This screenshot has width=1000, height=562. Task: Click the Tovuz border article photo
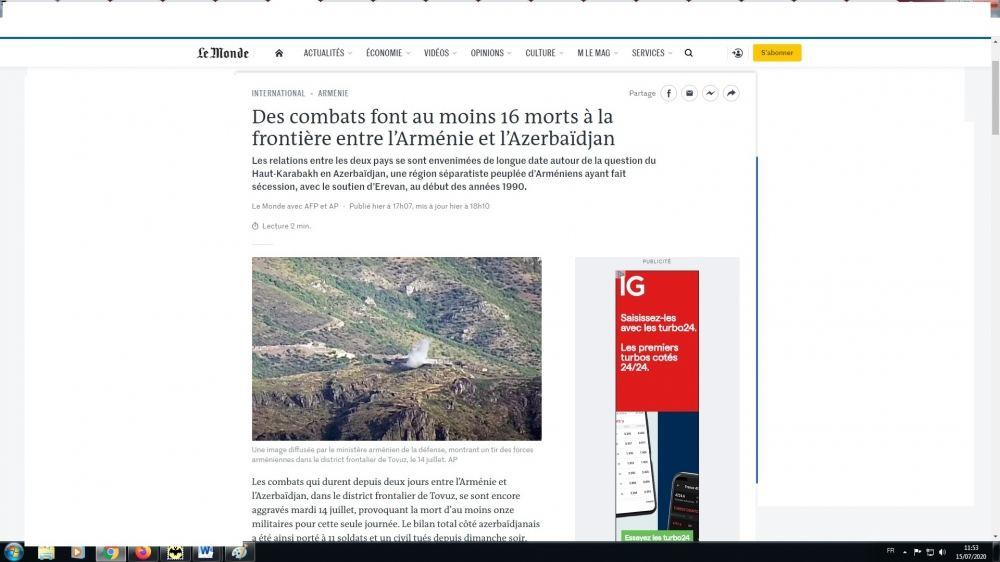396,349
